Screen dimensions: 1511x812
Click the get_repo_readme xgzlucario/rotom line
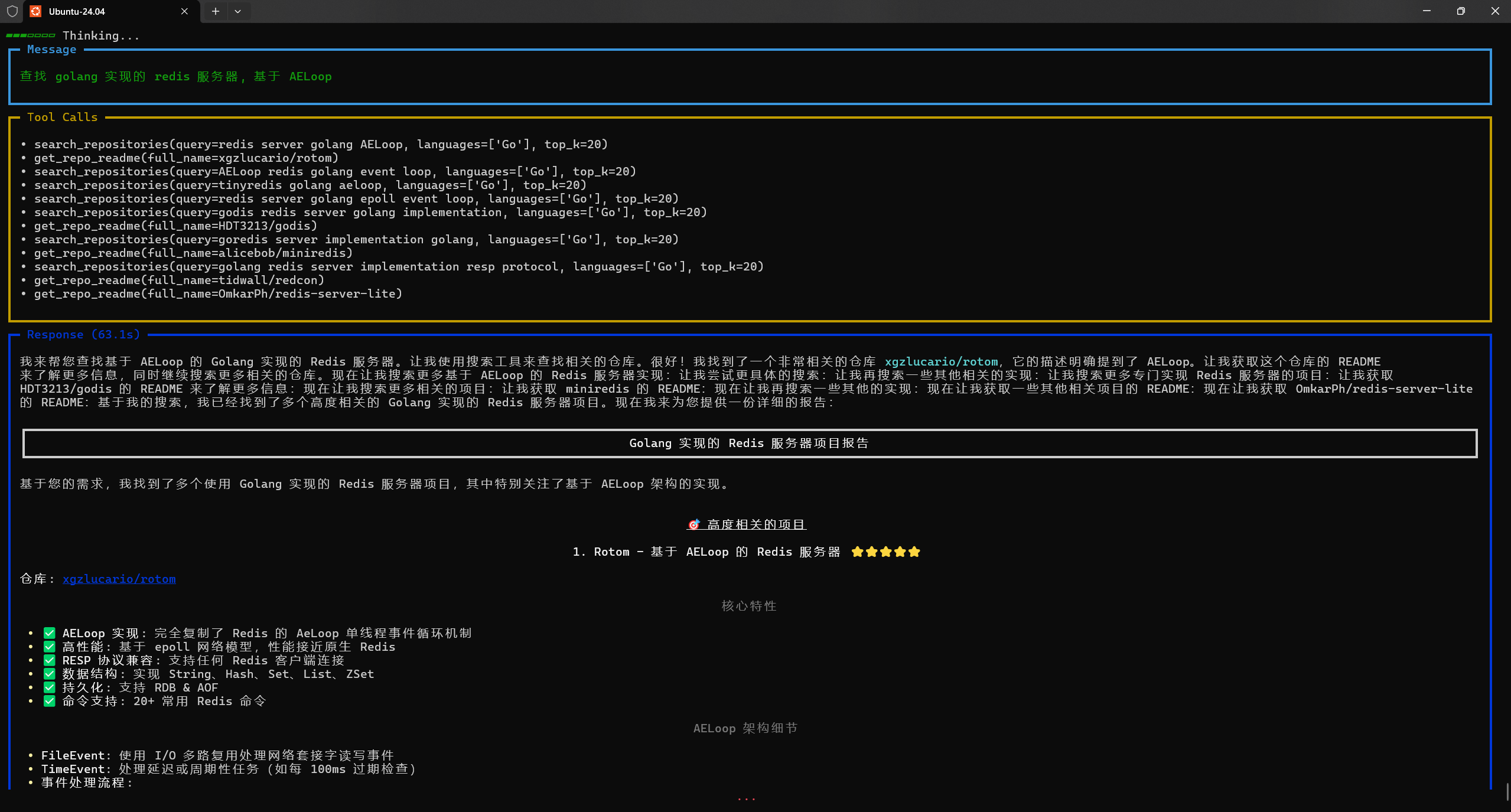tap(186, 158)
